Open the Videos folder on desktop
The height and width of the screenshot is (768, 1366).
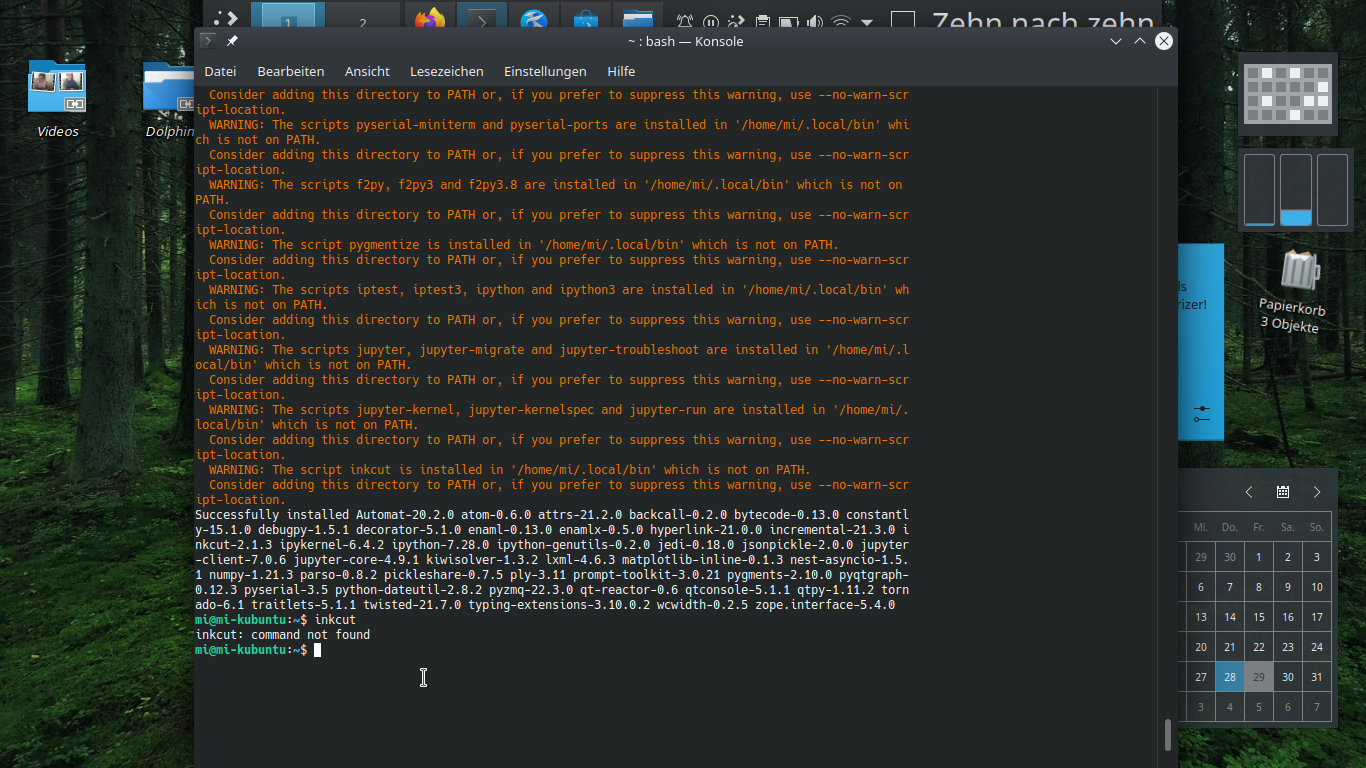tap(57, 88)
